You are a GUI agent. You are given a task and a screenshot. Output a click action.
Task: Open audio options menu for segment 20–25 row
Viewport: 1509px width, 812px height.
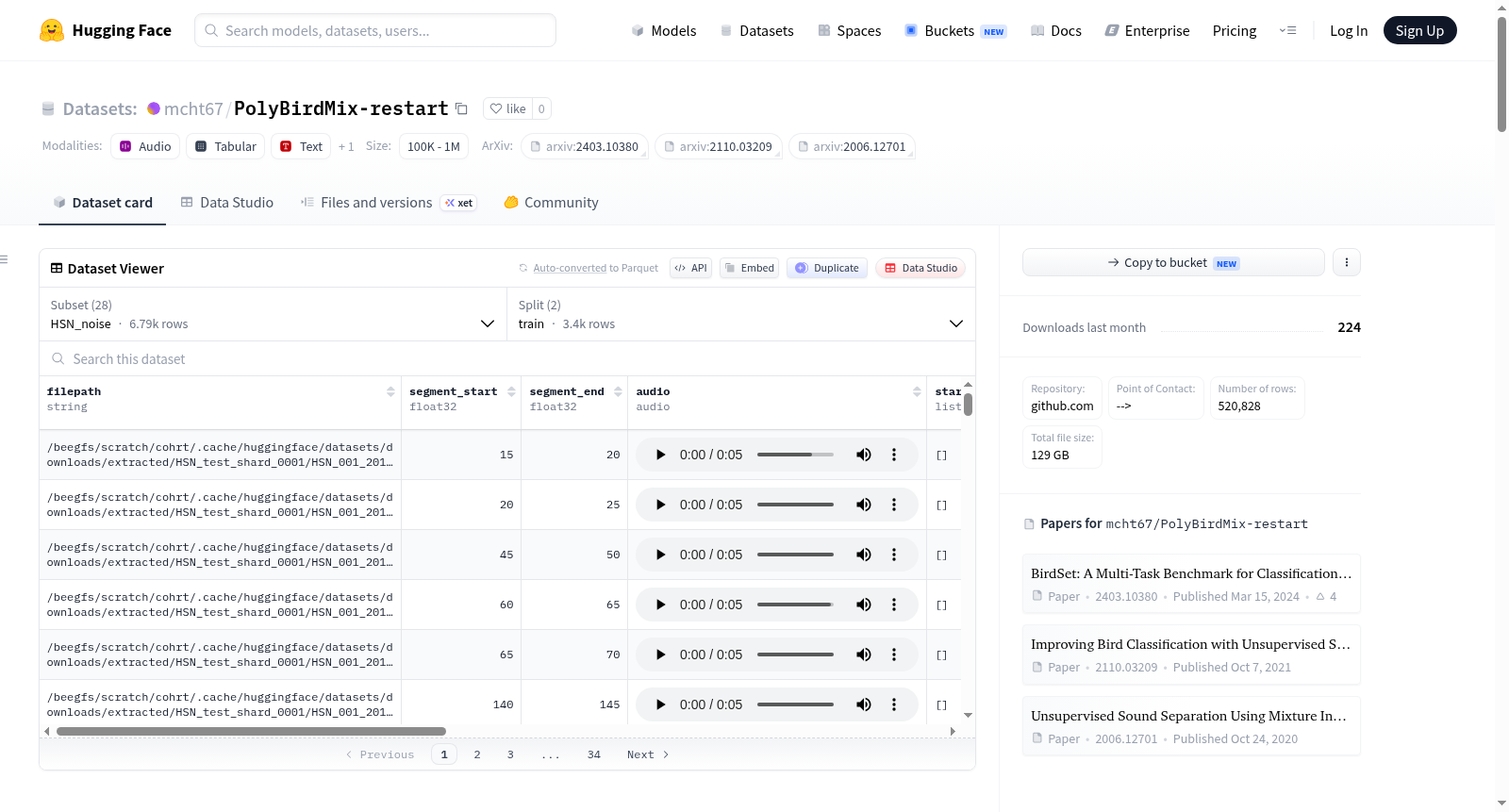click(894, 505)
